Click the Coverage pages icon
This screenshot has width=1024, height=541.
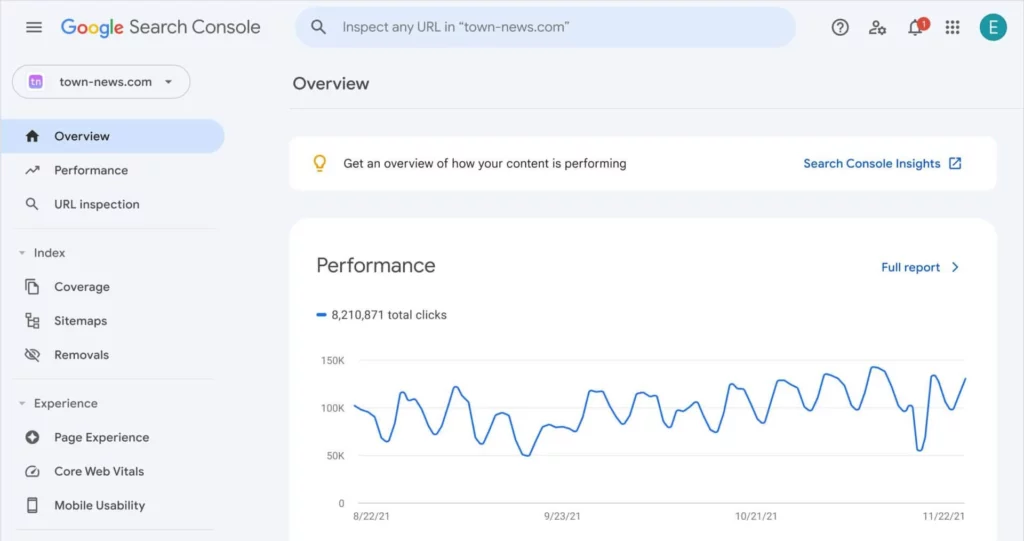(x=32, y=286)
